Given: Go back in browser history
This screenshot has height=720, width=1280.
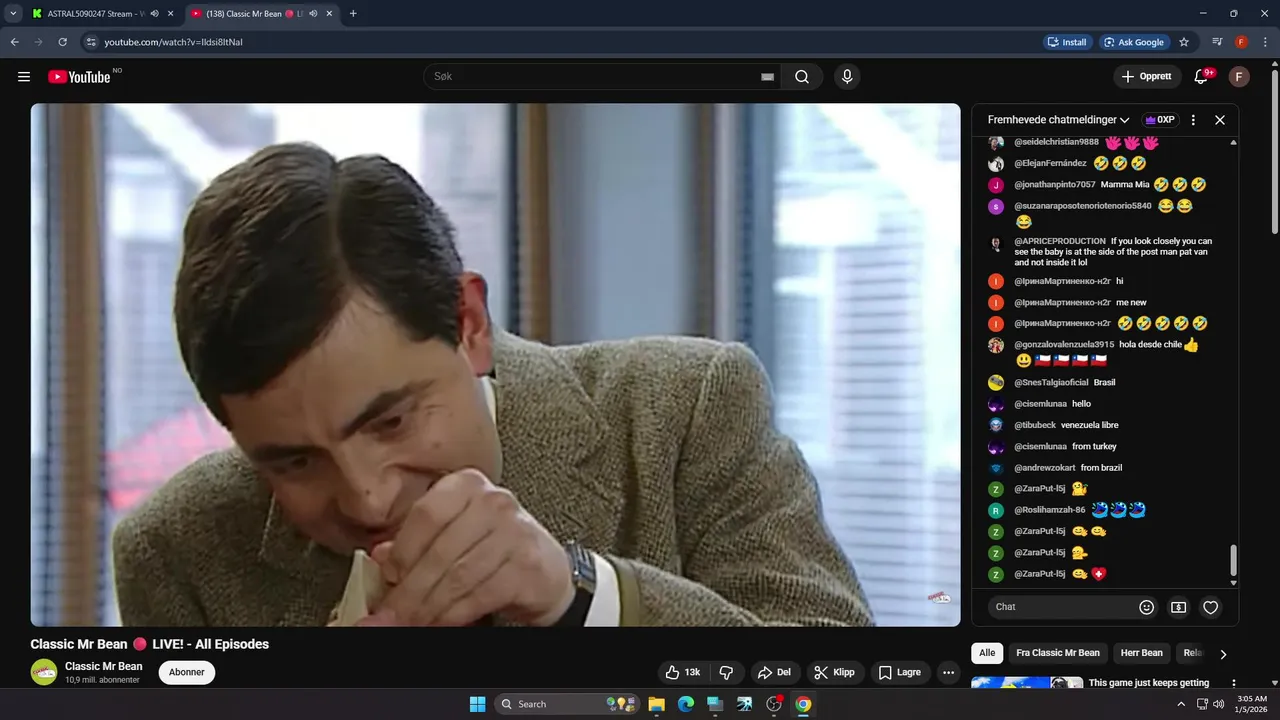Looking at the screenshot, I should [x=15, y=42].
